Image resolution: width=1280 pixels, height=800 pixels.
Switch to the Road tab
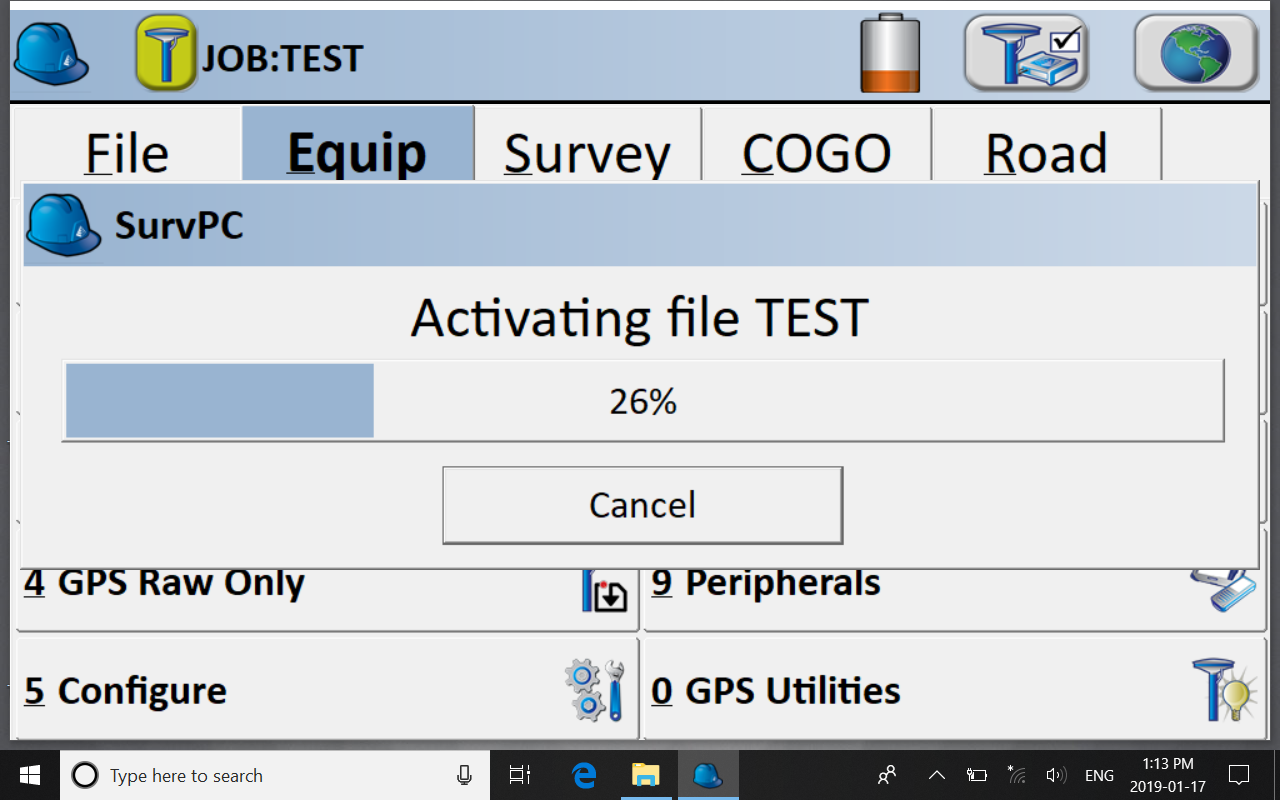[x=1046, y=146]
